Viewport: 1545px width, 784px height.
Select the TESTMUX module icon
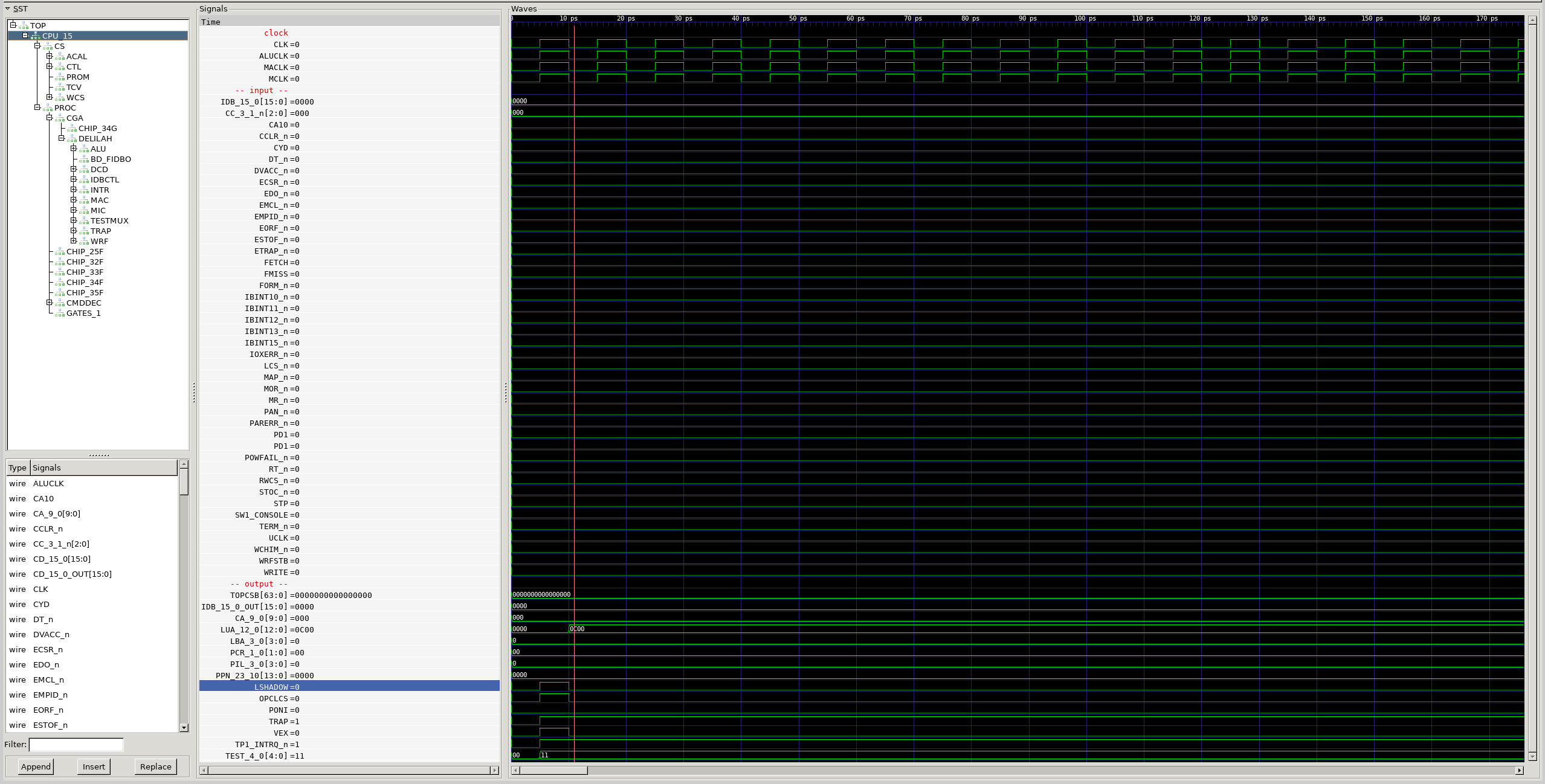coord(84,221)
